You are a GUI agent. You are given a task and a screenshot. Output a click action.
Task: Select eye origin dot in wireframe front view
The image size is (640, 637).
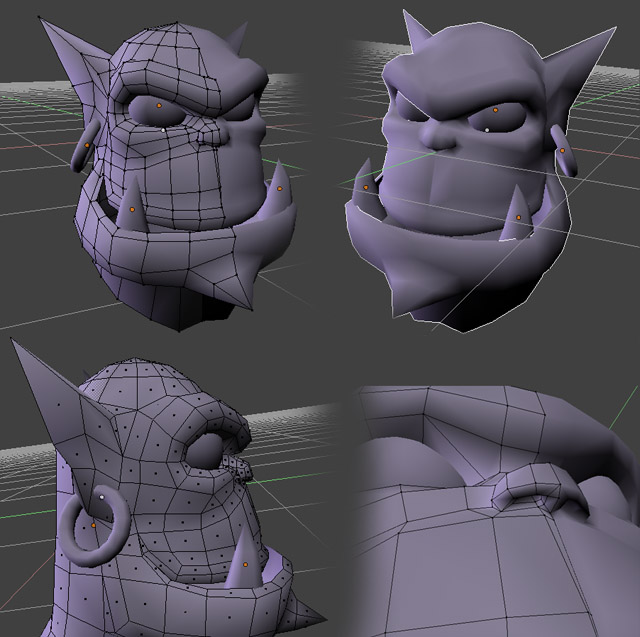pyautogui.click(x=159, y=105)
